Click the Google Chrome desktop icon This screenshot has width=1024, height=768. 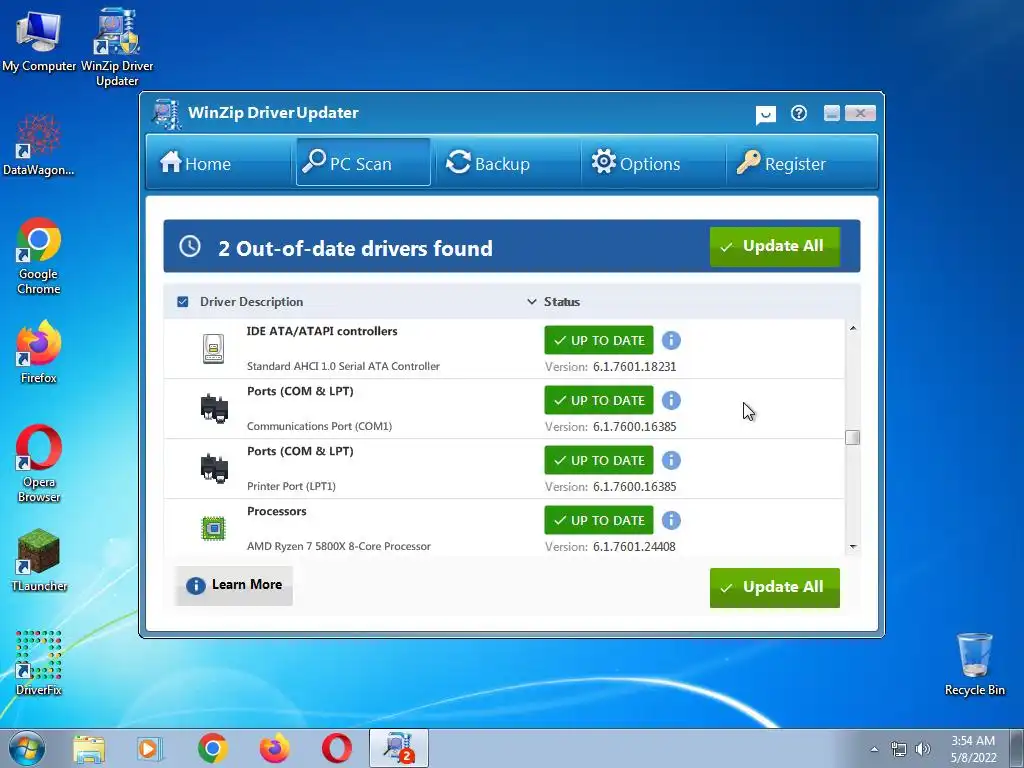click(39, 256)
